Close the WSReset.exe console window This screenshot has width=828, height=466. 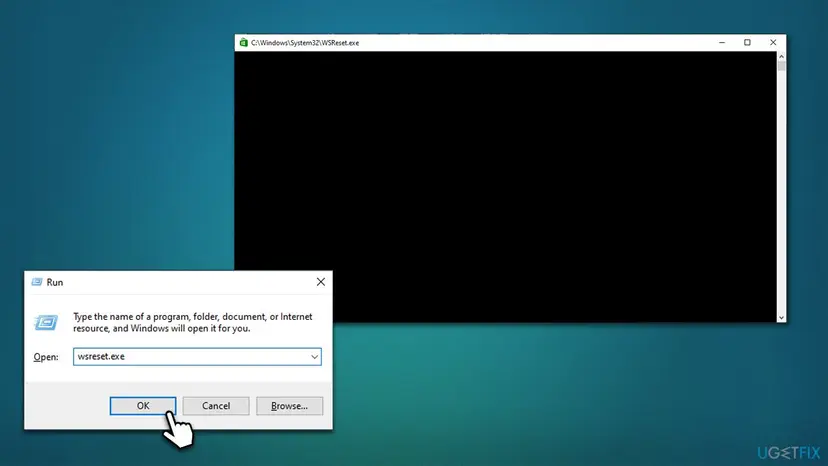pyautogui.click(x=773, y=43)
